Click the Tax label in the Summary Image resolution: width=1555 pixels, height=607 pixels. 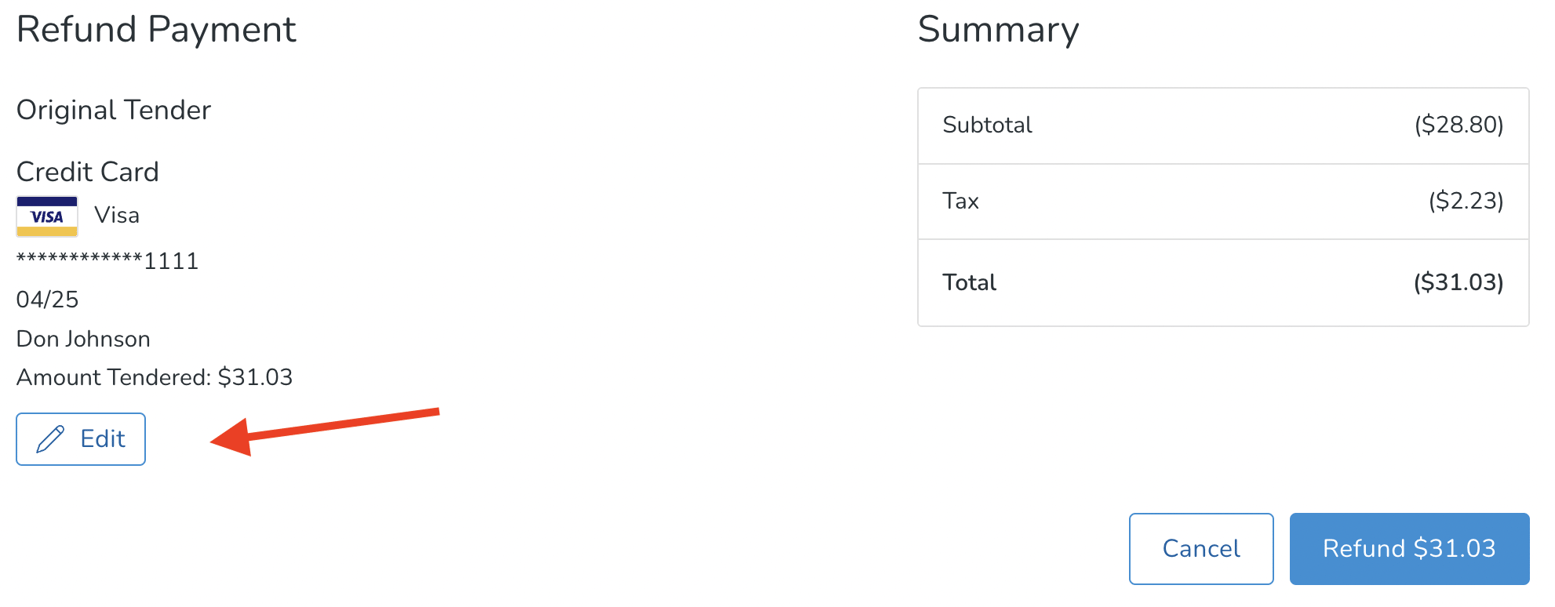960,201
